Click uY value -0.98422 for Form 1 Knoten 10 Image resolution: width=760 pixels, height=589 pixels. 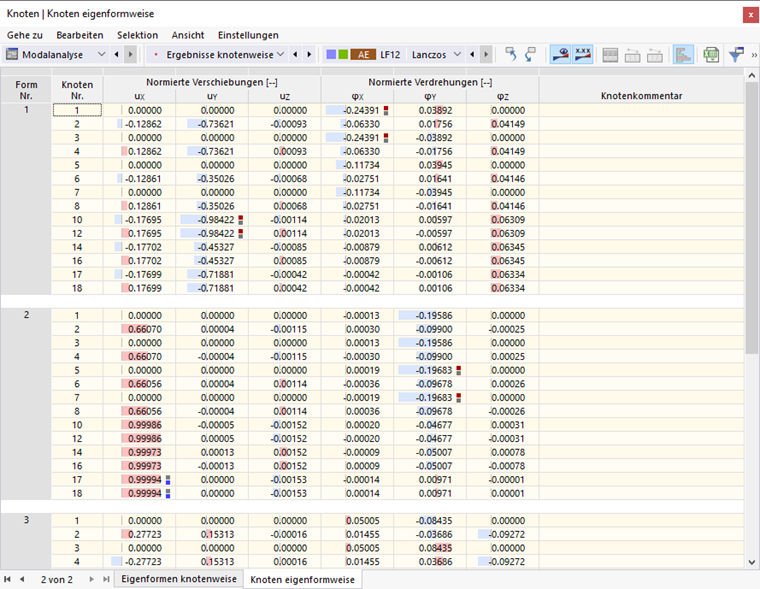[212, 220]
